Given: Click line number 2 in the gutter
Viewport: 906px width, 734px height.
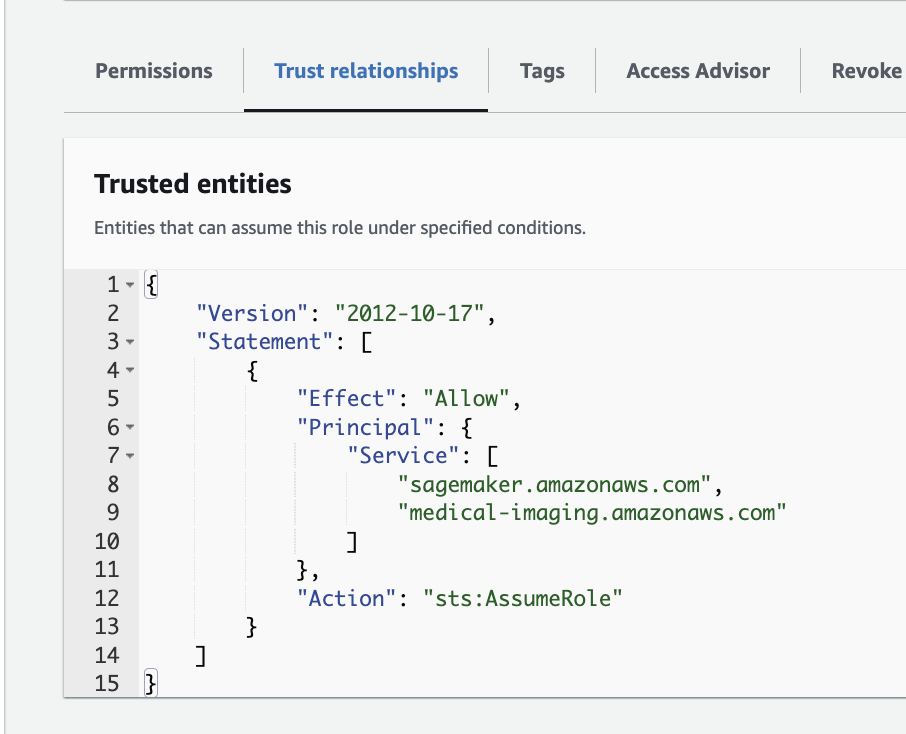Looking at the screenshot, I should [x=112, y=313].
